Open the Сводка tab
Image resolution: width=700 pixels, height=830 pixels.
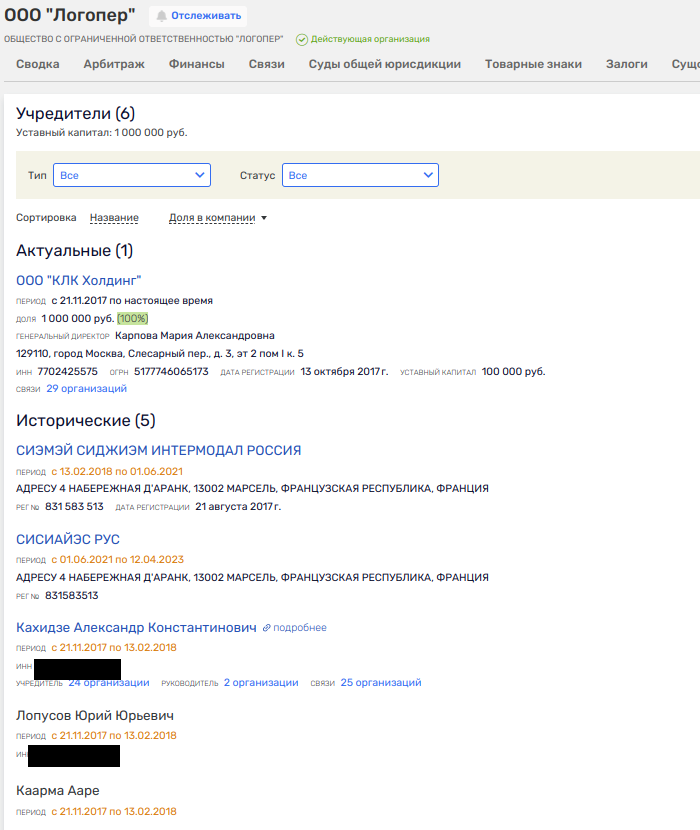(x=38, y=64)
